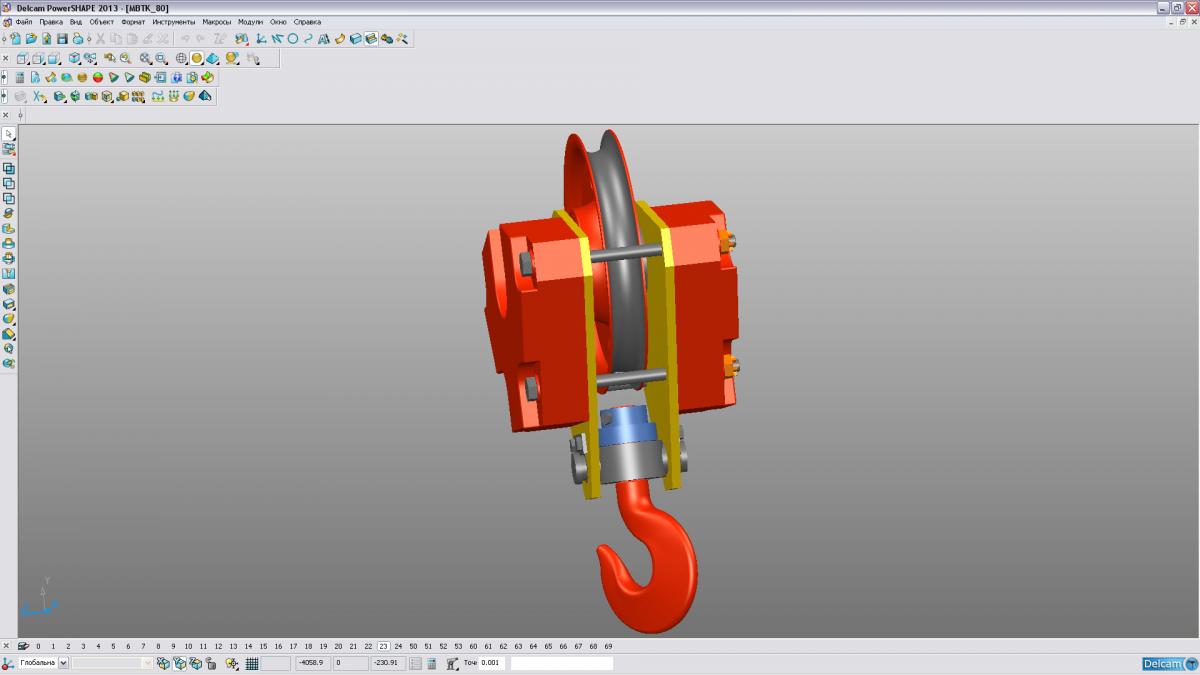The image size is (1200, 675).
Task: Open the empty disabled combo box in the status bar
Action: click(112, 663)
